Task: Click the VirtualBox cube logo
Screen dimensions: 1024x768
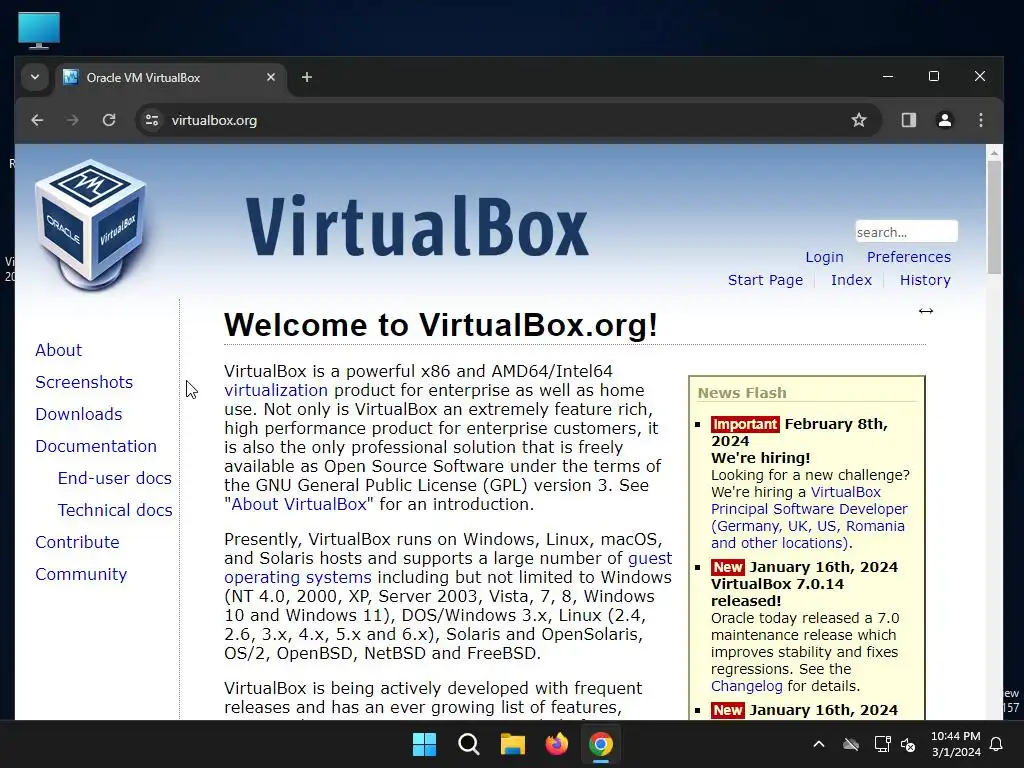Action: [91, 224]
